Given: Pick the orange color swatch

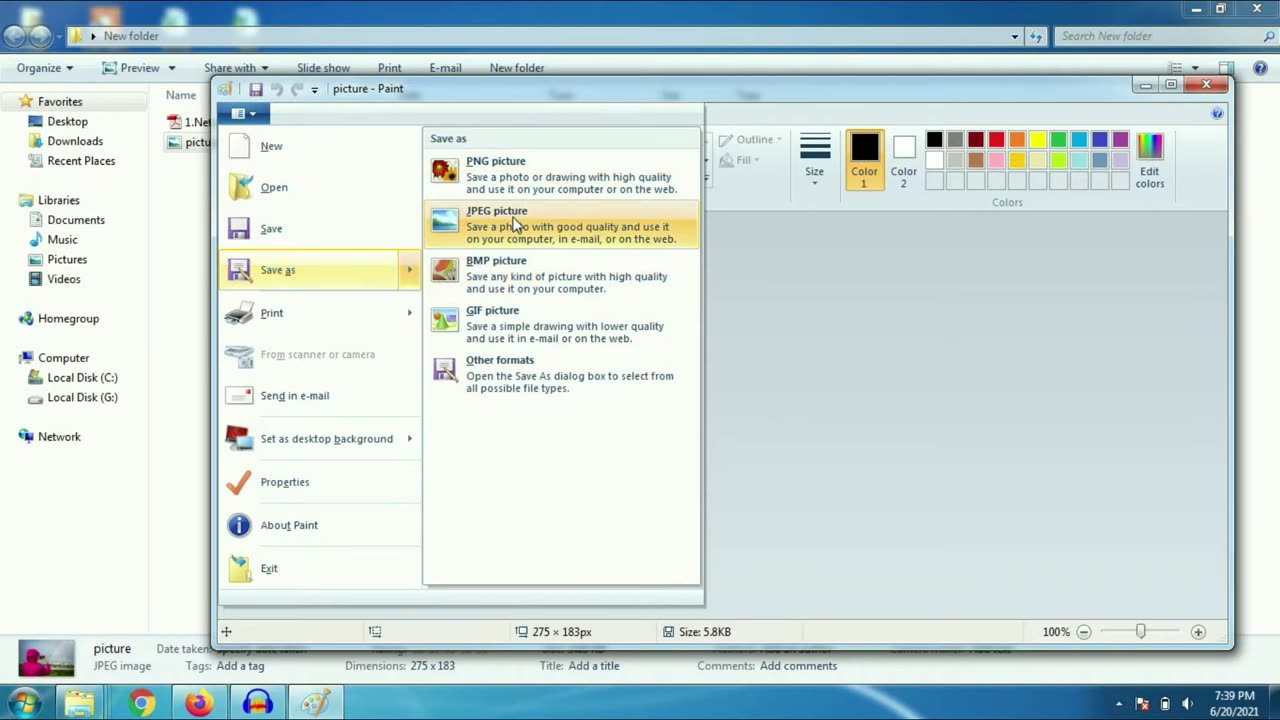Looking at the screenshot, I should [x=1017, y=140].
